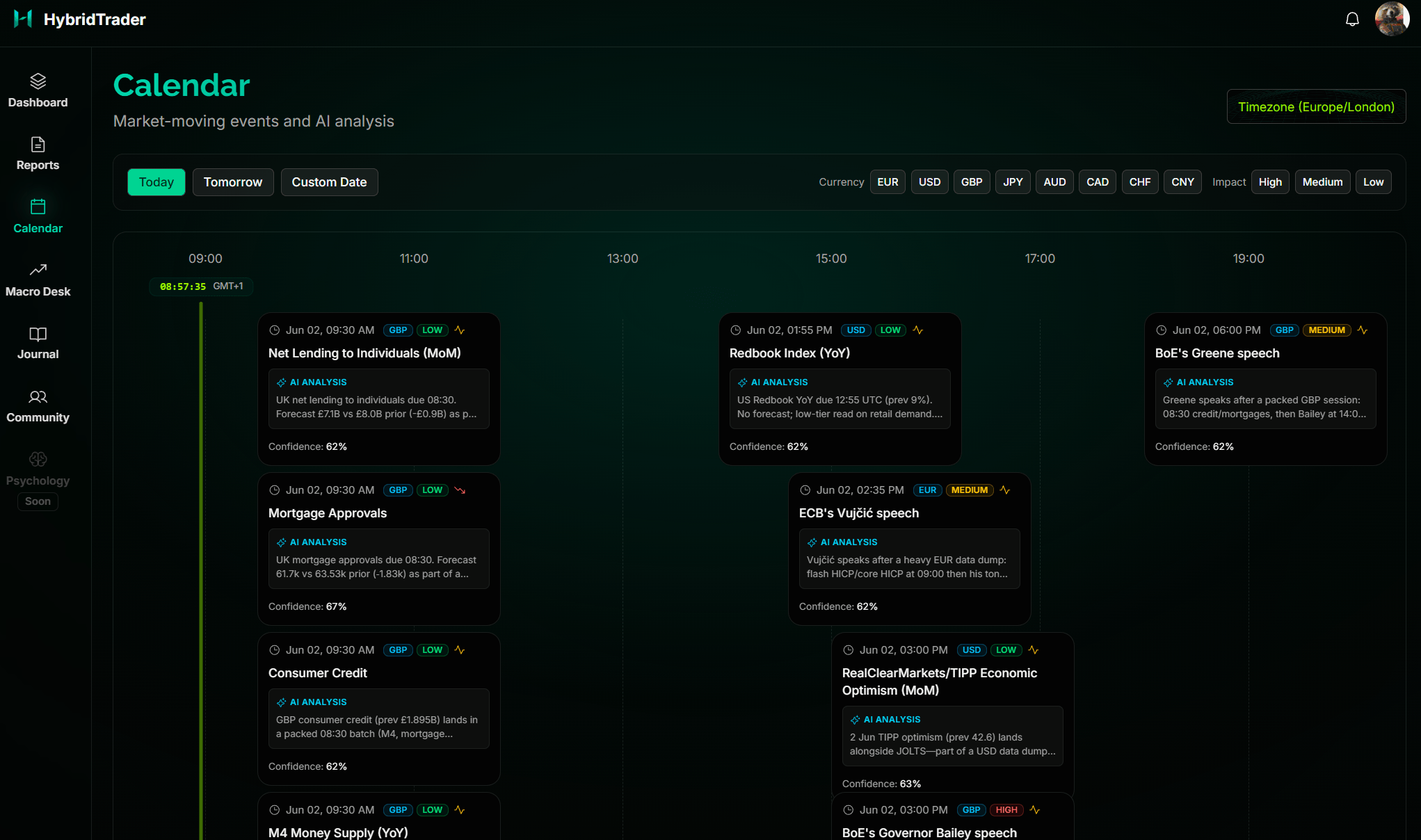The width and height of the screenshot is (1421, 840).
Task: Open the Community section
Action: 38,406
